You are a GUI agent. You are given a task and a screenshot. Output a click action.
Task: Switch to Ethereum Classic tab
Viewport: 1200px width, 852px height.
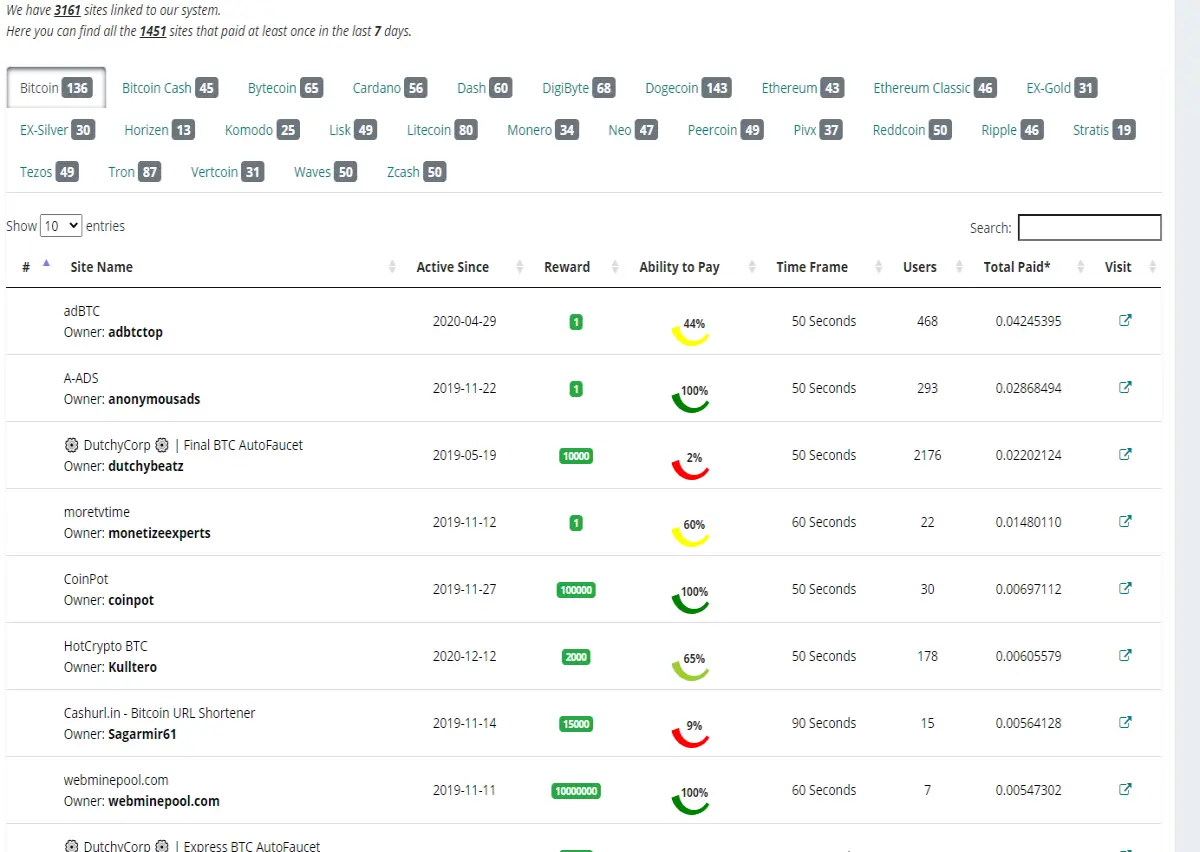point(934,88)
